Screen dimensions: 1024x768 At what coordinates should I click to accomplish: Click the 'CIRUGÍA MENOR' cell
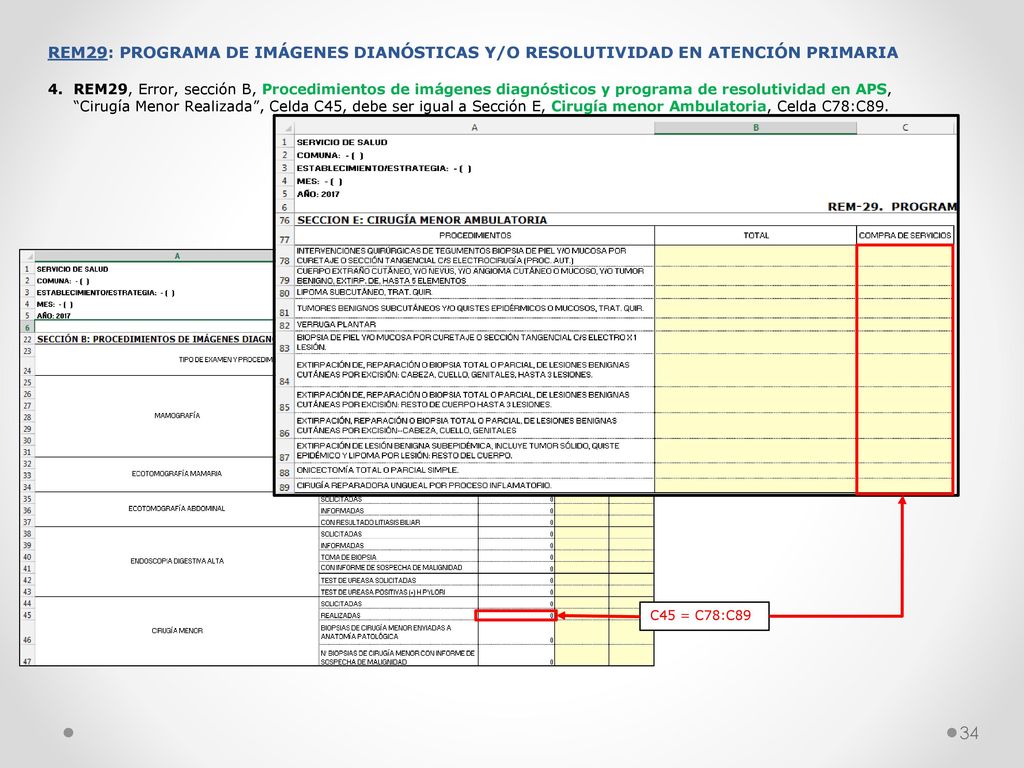click(x=177, y=631)
